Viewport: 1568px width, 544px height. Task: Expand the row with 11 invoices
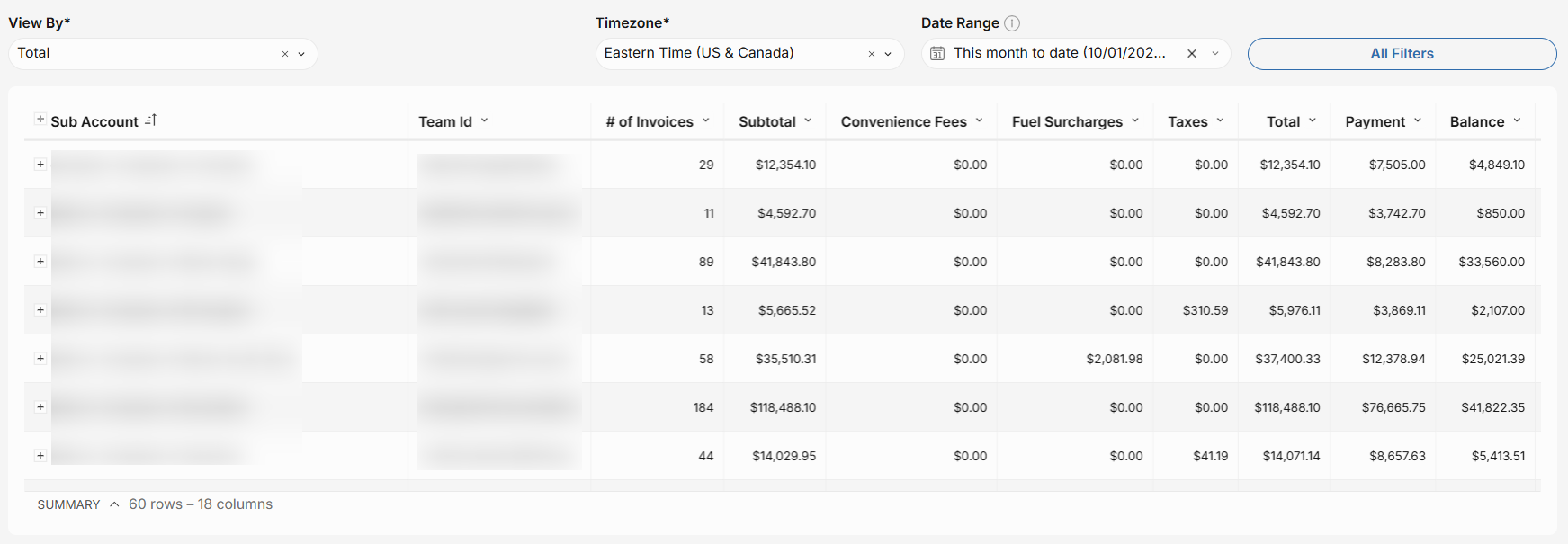[x=40, y=213]
